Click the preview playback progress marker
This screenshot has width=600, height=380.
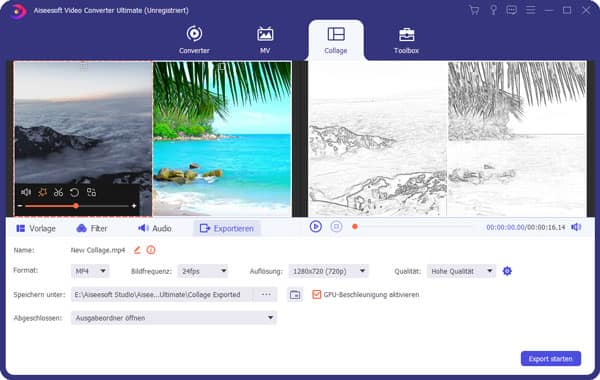[355, 227]
